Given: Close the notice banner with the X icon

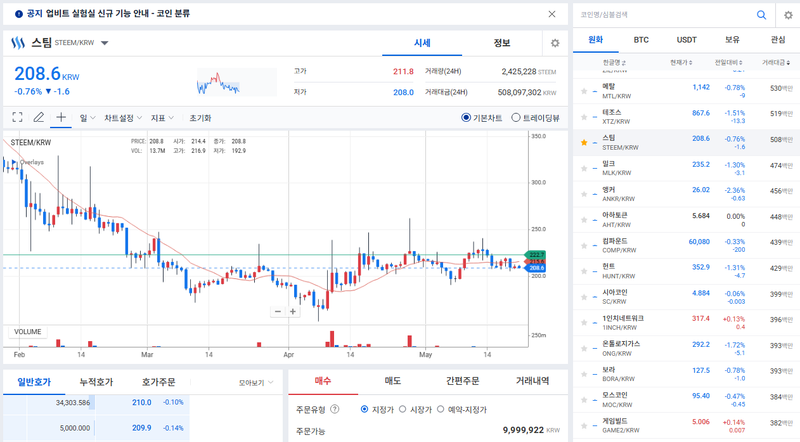Looking at the screenshot, I should [x=552, y=14].
